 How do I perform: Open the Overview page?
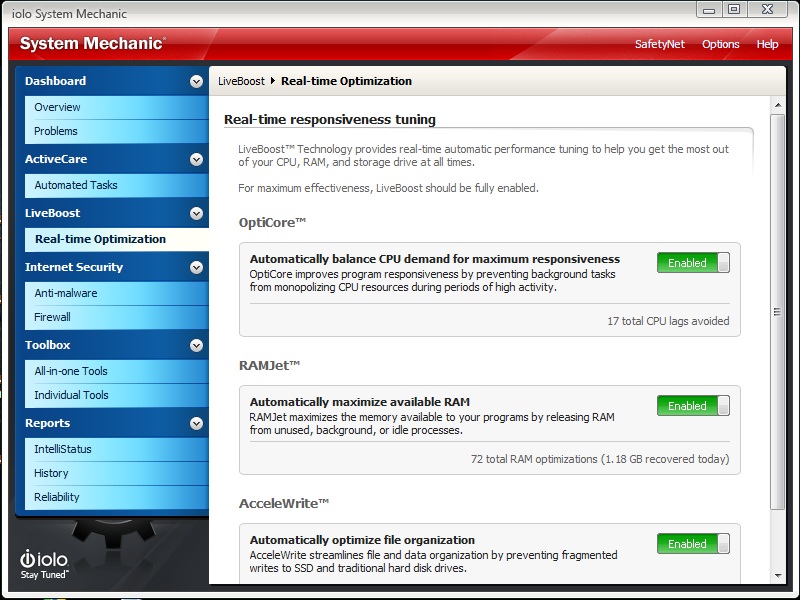(x=117, y=107)
